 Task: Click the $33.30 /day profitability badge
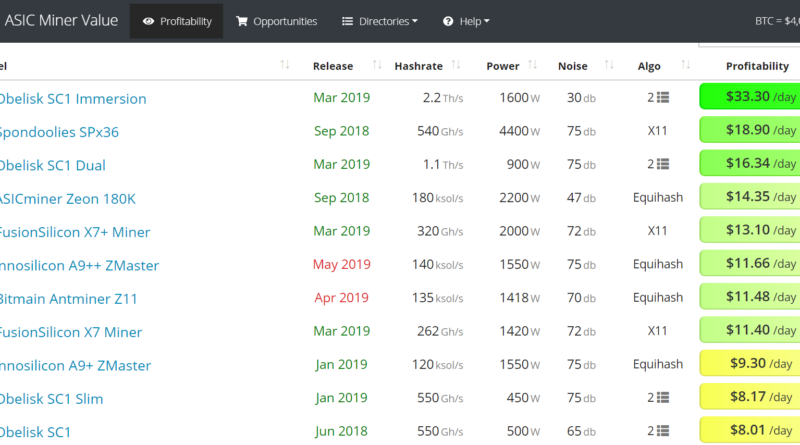[x=750, y=96]
